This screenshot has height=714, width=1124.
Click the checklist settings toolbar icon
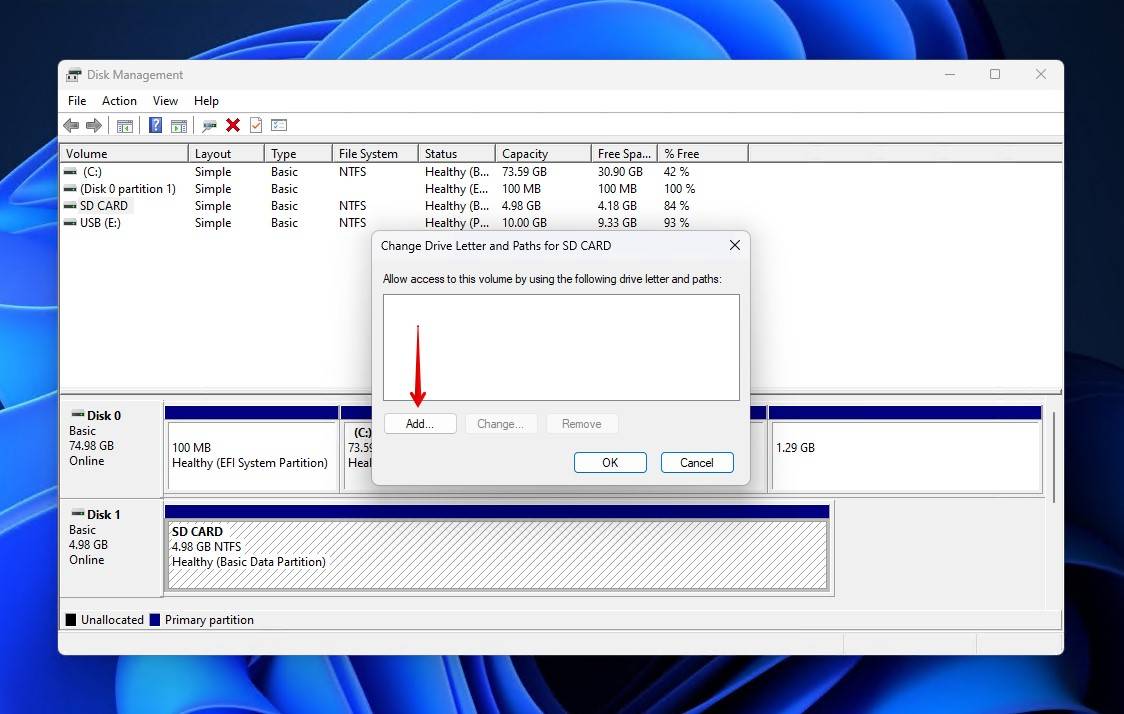click(x=279, y=125)
